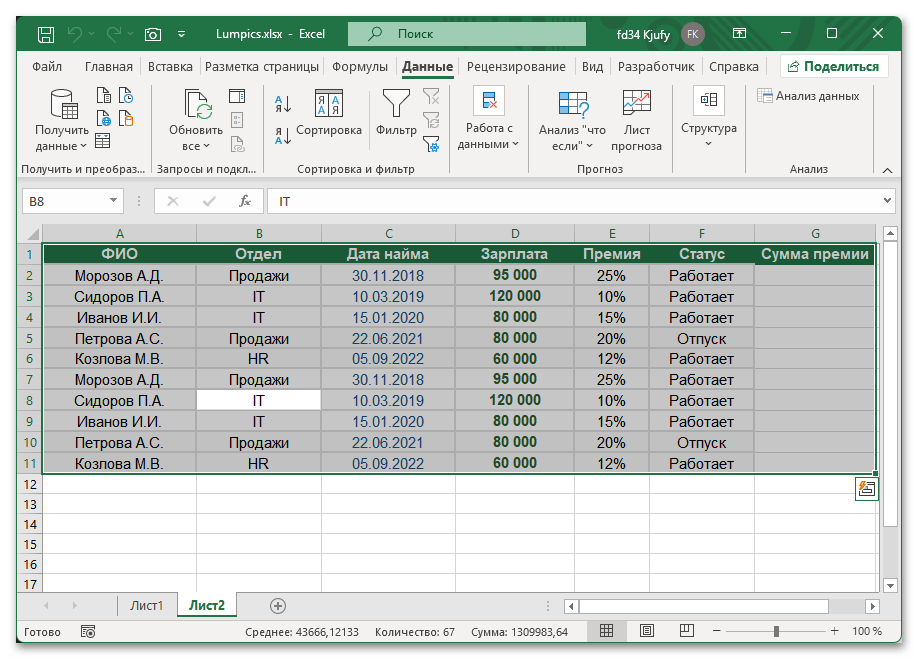The width and height of the screenshot is (918, 659).
Task: Expand the Обновить все dropdown
Action: 196,138
